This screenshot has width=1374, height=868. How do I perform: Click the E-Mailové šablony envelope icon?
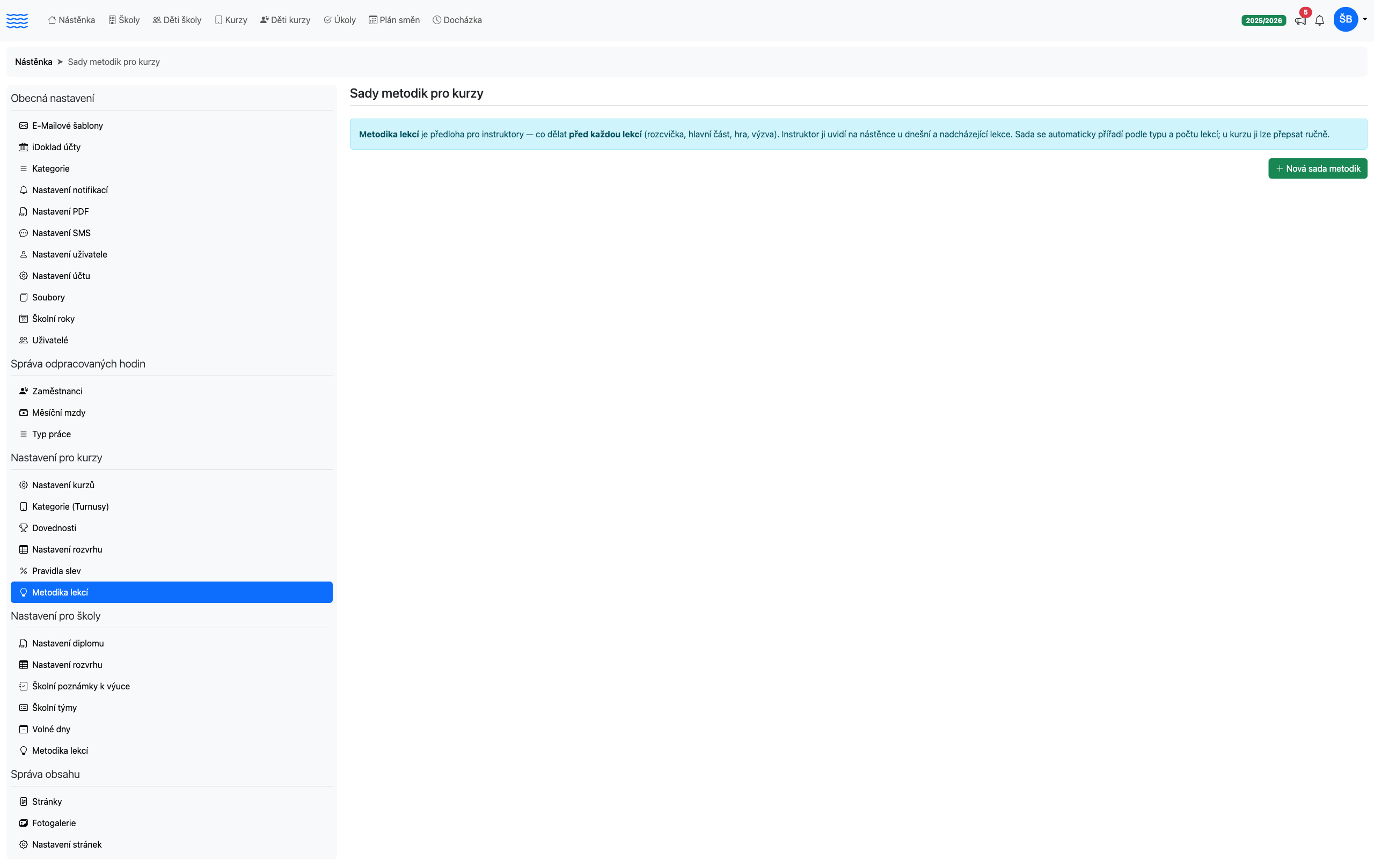point(24,126)
